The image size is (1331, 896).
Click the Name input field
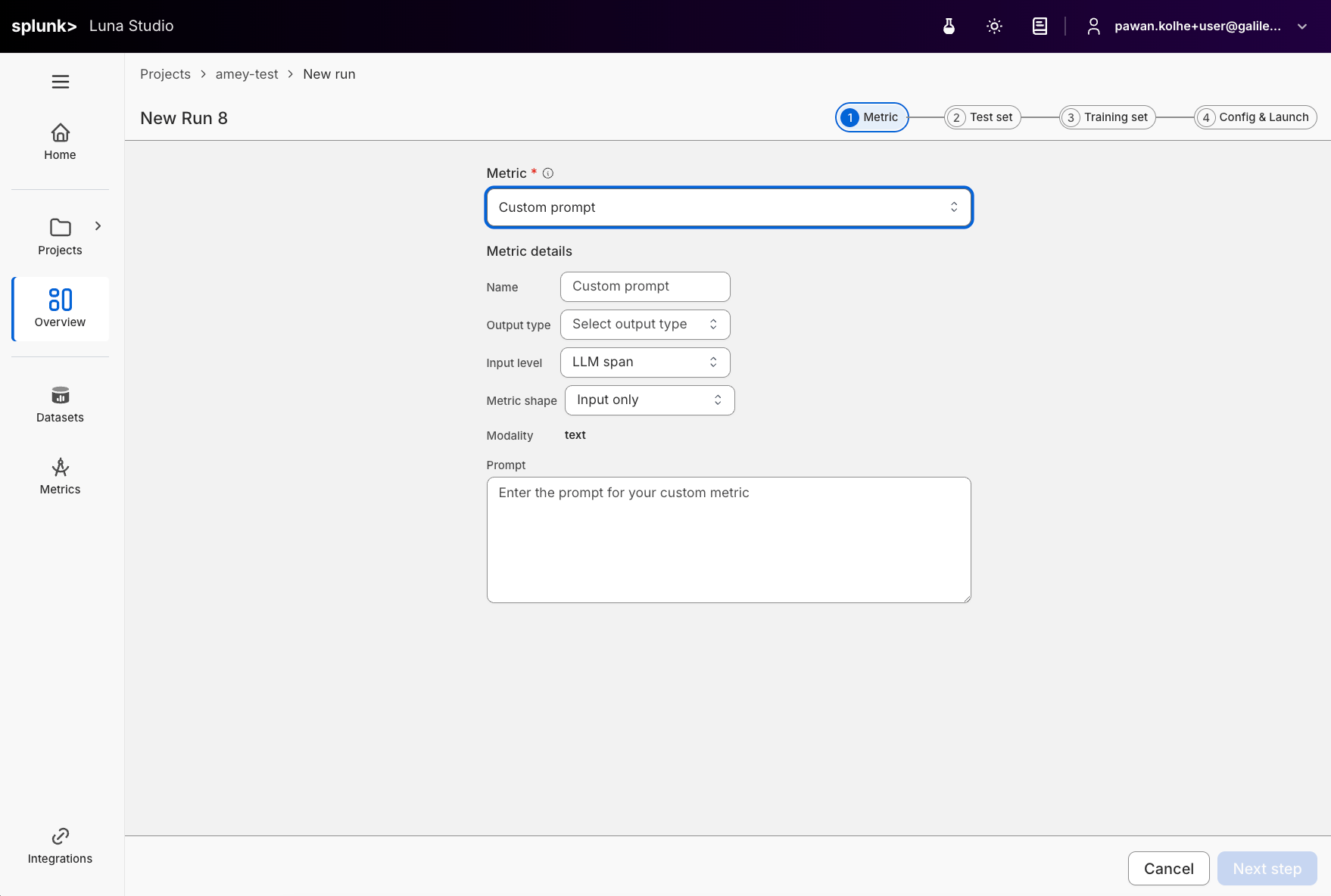645,287
